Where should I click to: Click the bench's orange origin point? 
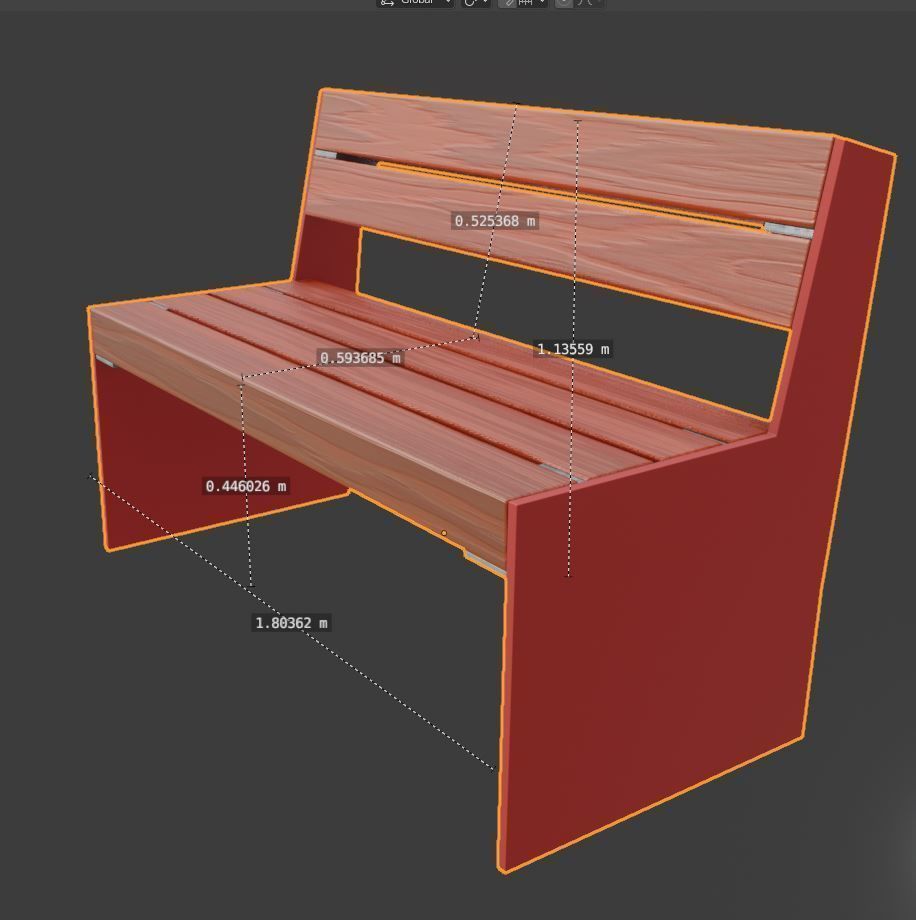point(444,533)
